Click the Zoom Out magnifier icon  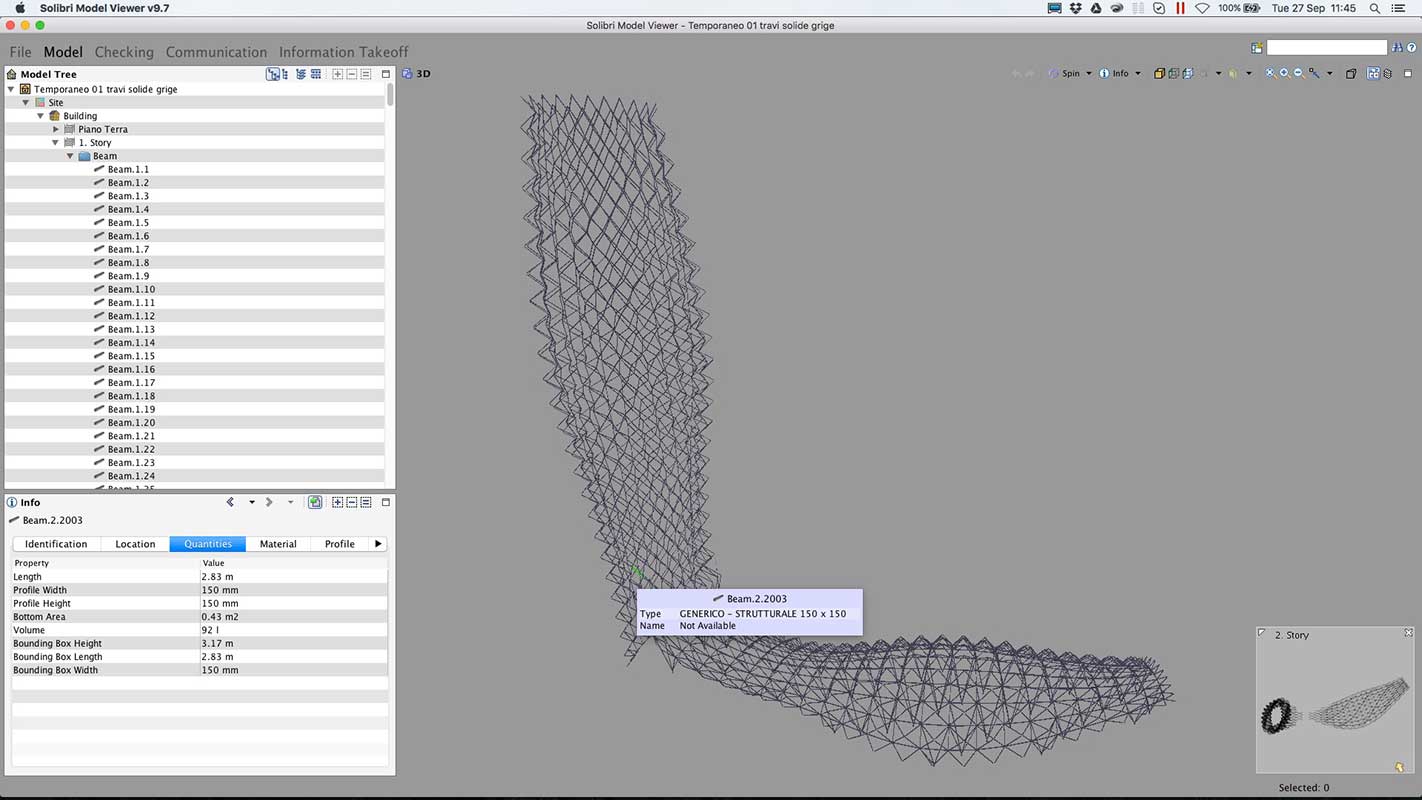tap(1296, 73)
